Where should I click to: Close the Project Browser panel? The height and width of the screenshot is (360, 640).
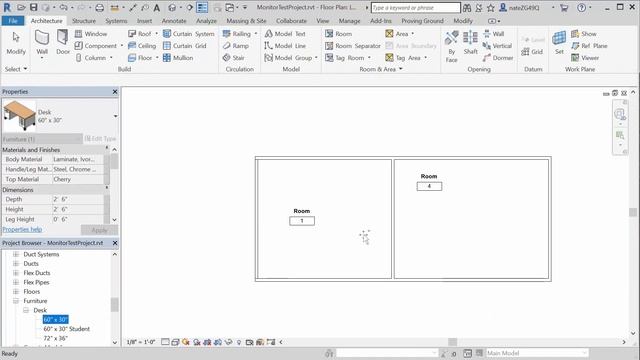click(x=115, y=243)
